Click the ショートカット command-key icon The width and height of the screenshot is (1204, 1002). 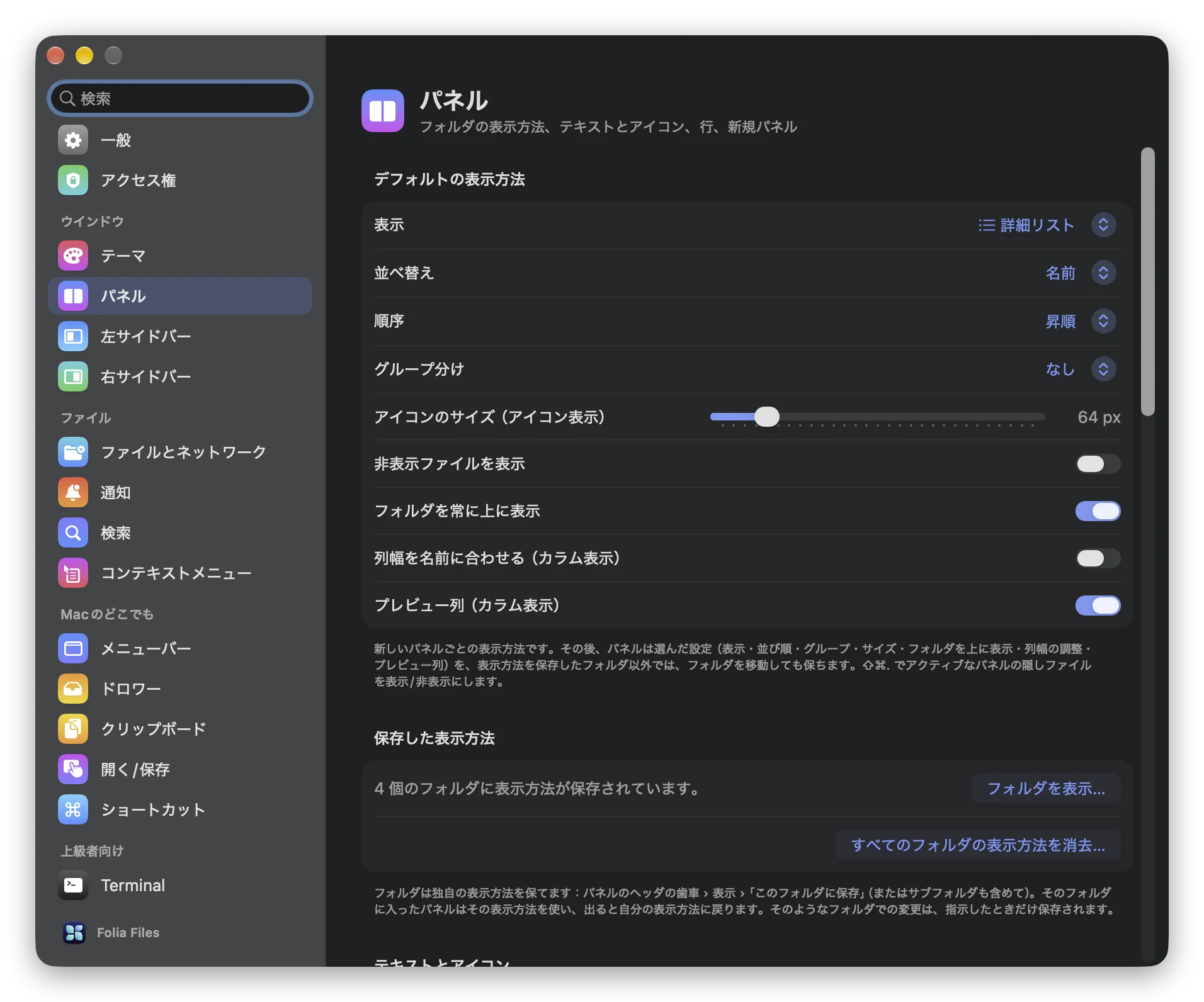(x=73, y=809)
